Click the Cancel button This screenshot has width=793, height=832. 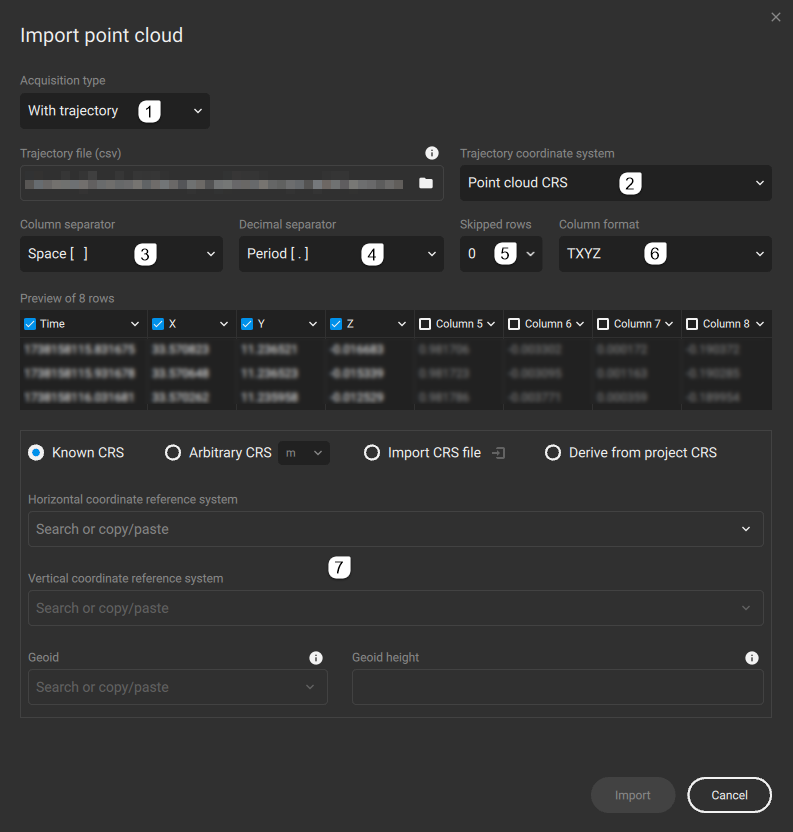click(729, 795)
